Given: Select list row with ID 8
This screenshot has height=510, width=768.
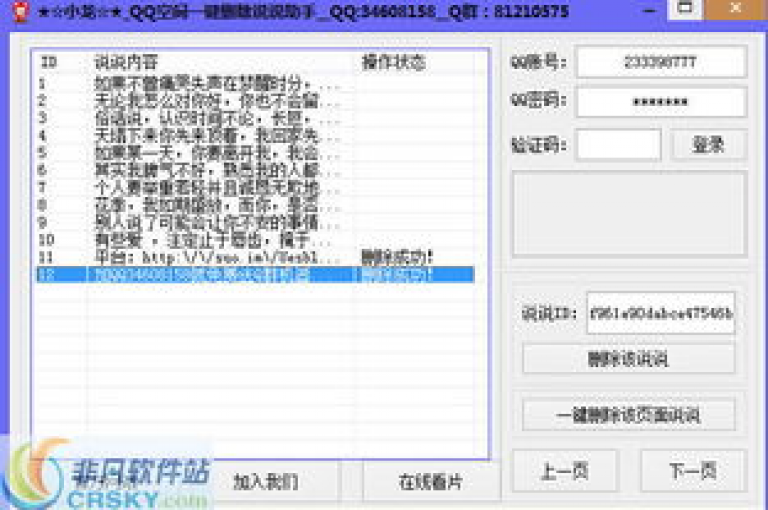Looking at the screenshot, I should pos(256,205).
